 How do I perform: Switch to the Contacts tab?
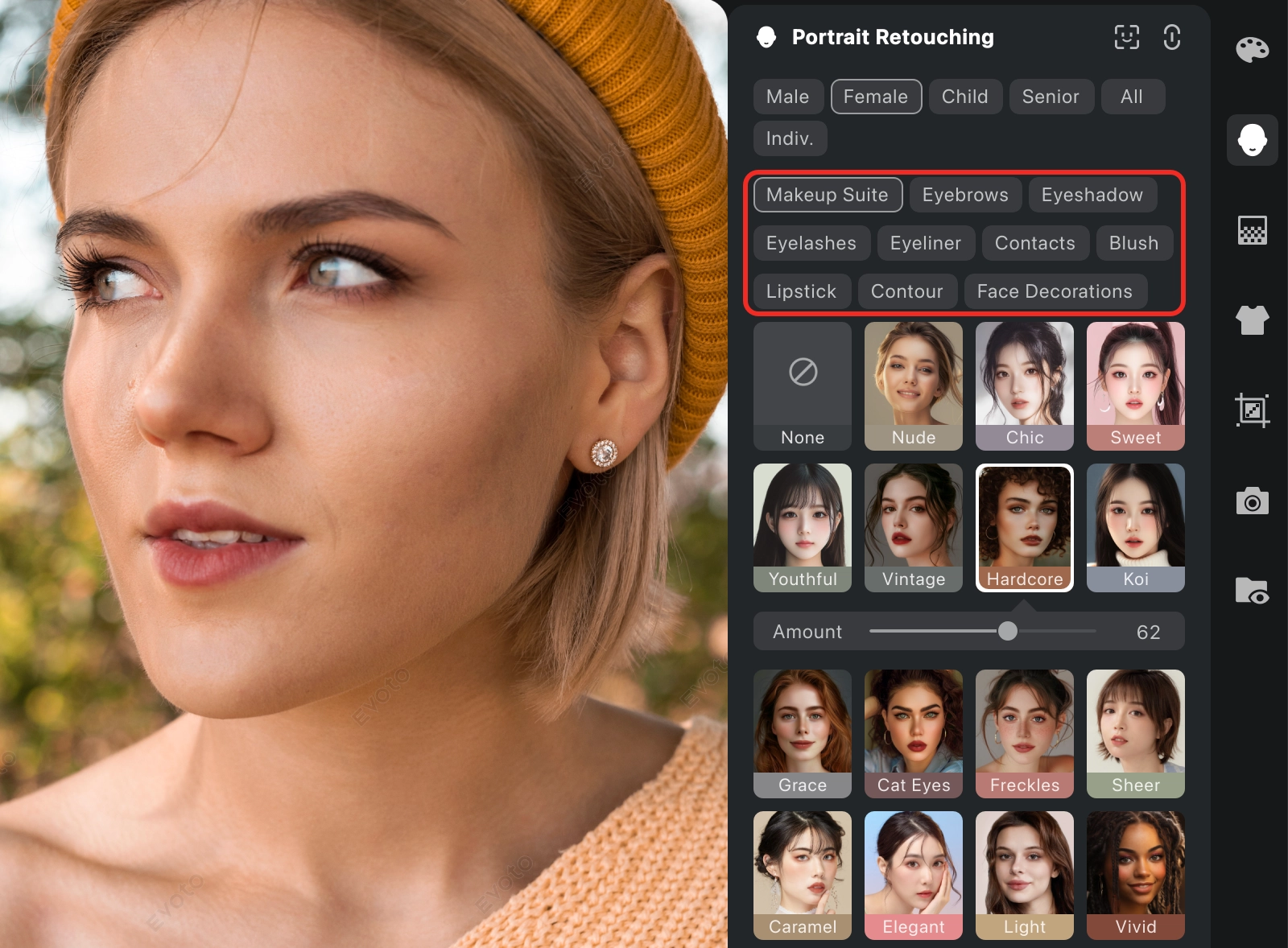point(1035,243)
